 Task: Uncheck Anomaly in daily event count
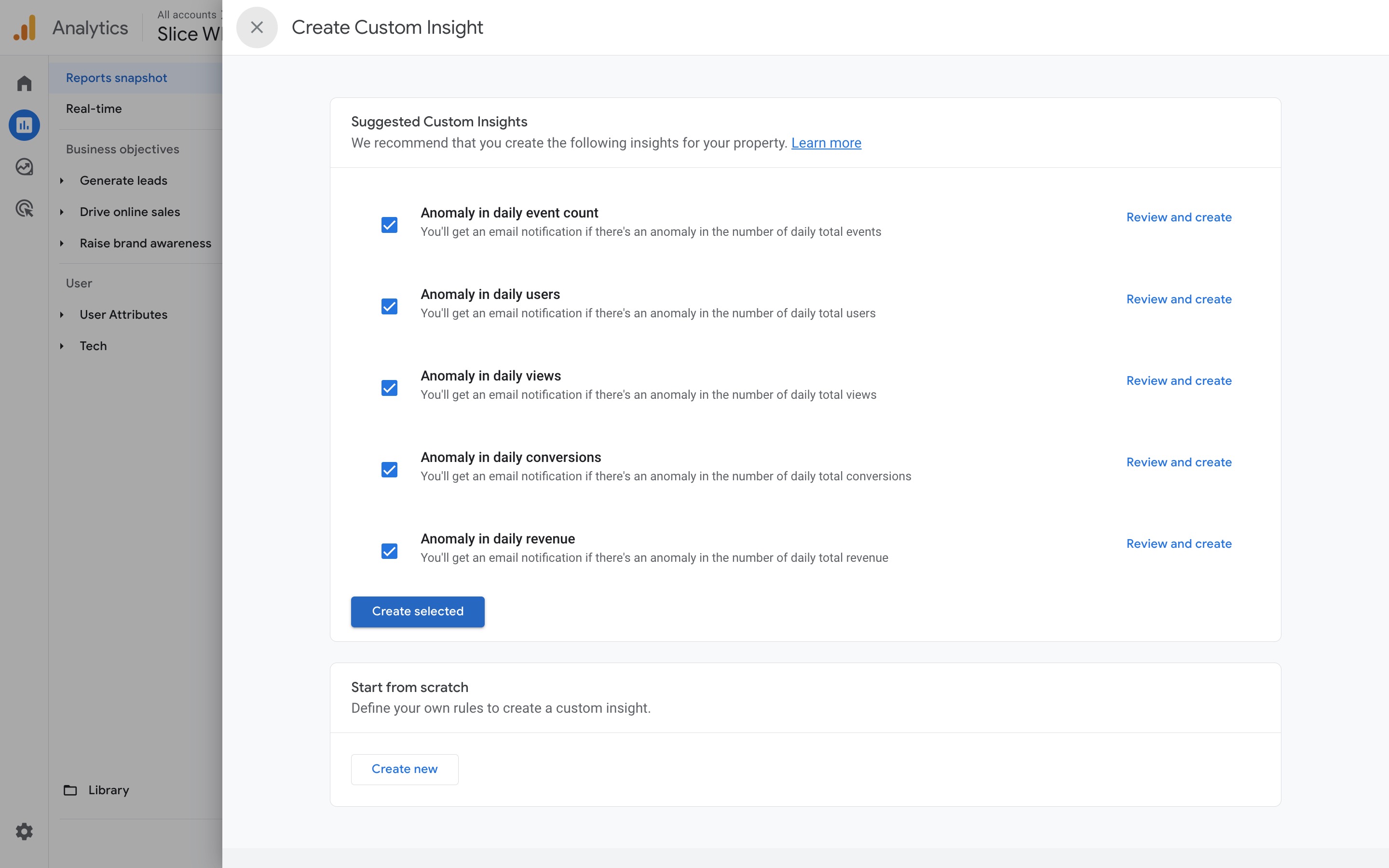[x=389, y=224]
